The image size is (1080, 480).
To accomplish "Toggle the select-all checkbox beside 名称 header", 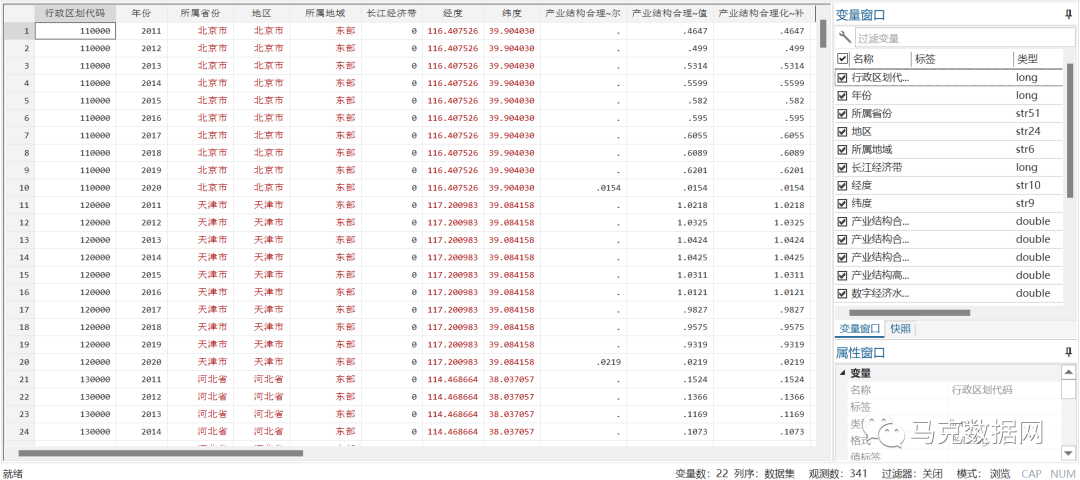I will [842, 59].
